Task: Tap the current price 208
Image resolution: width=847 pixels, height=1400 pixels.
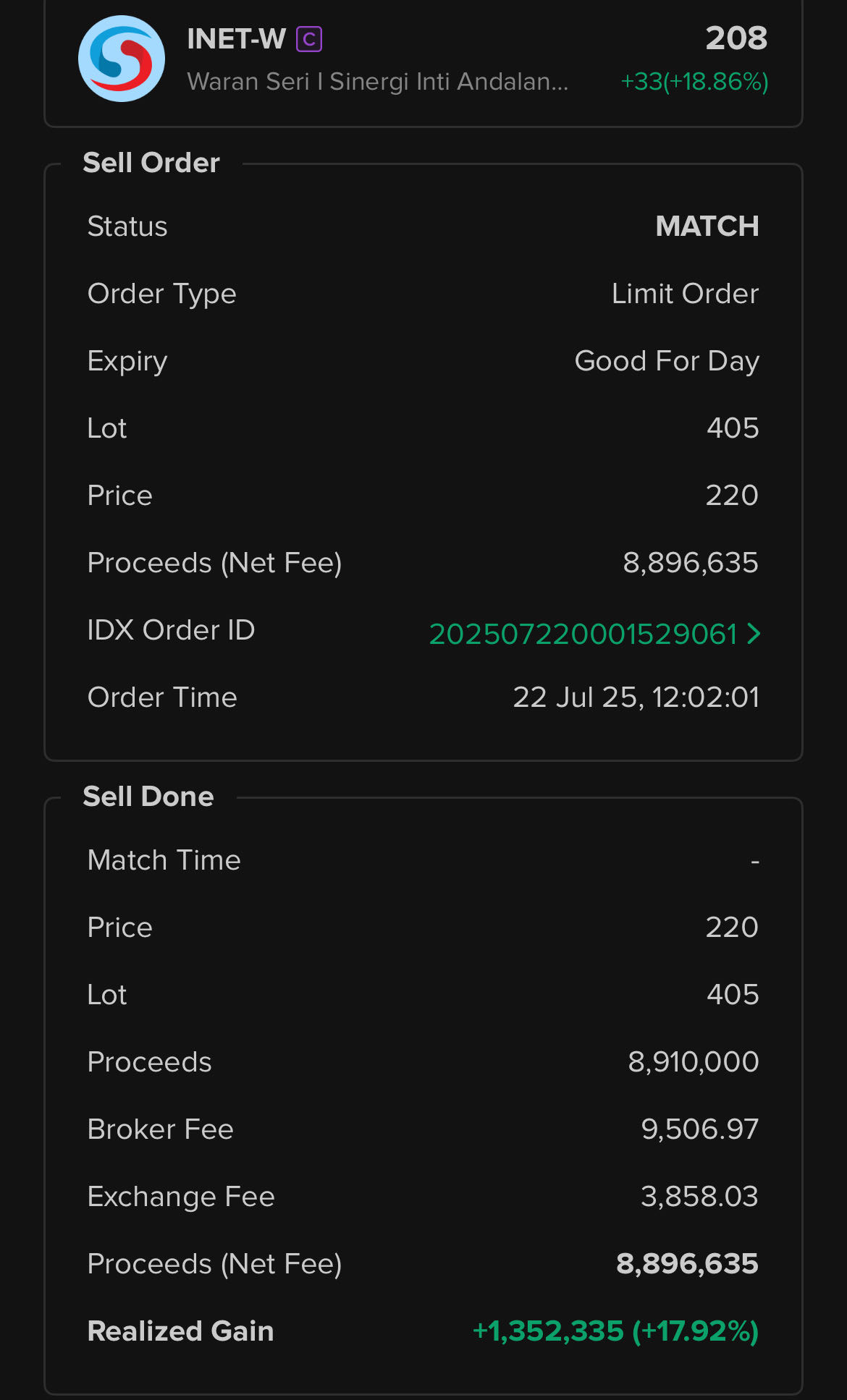Action: pos(736,38)
